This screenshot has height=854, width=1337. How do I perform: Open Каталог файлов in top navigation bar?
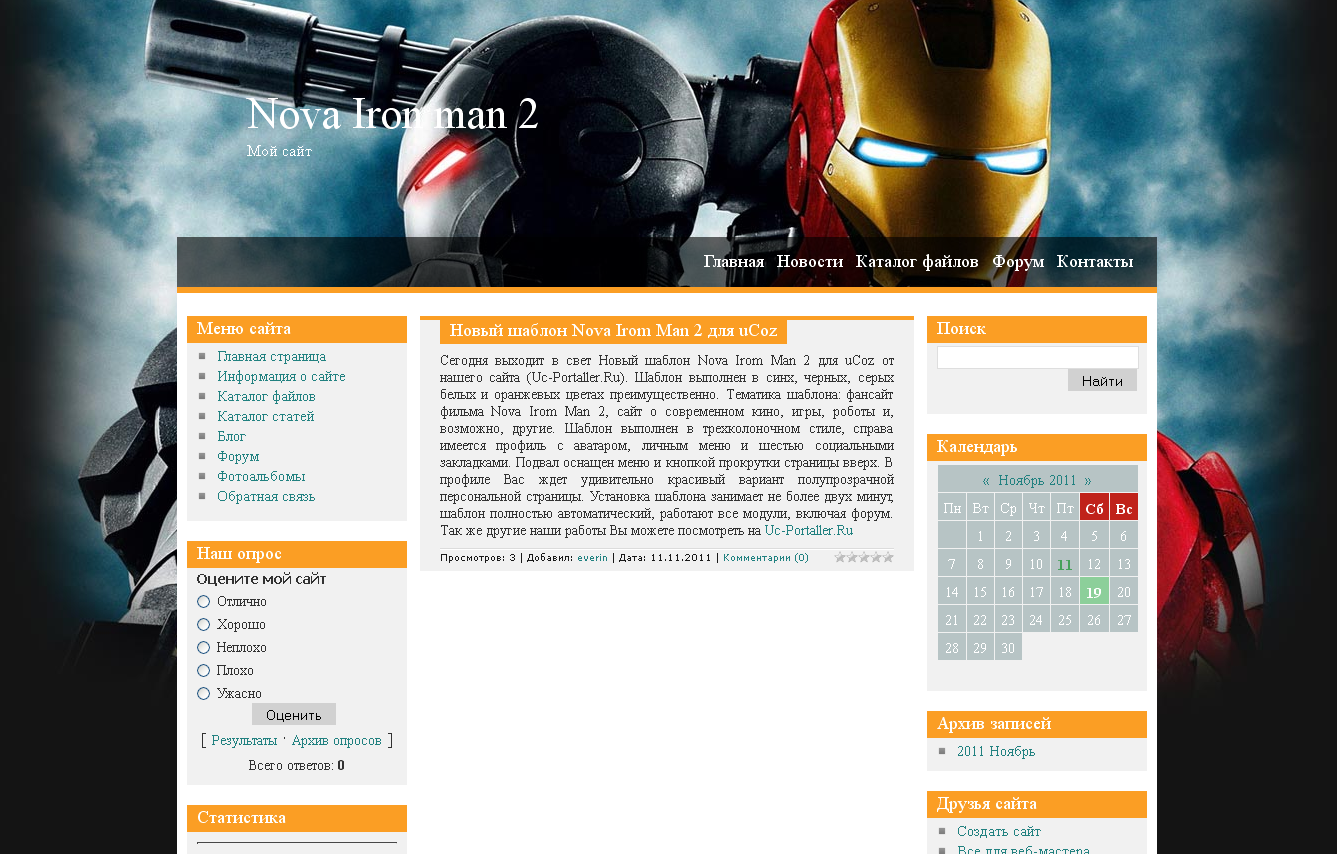(917, 262)
